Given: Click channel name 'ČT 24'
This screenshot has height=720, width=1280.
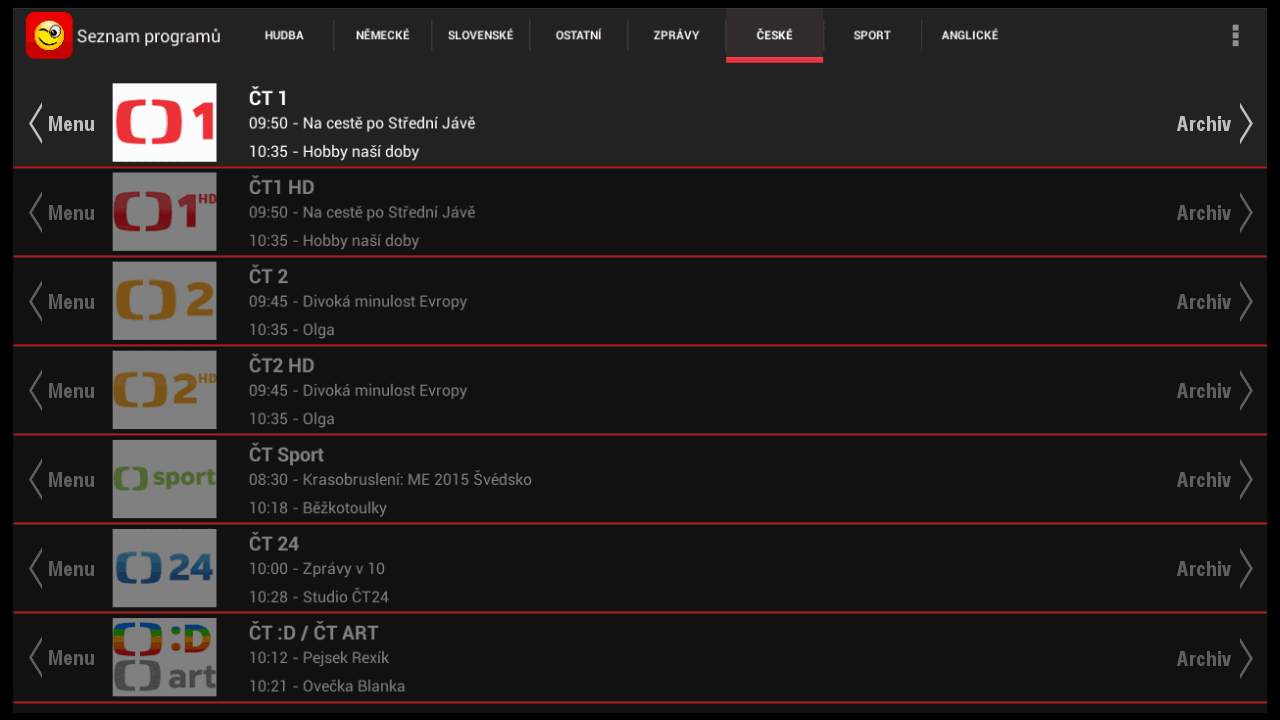Looking at the screenshot, I should pyautogui.click(x=274, y=543).
